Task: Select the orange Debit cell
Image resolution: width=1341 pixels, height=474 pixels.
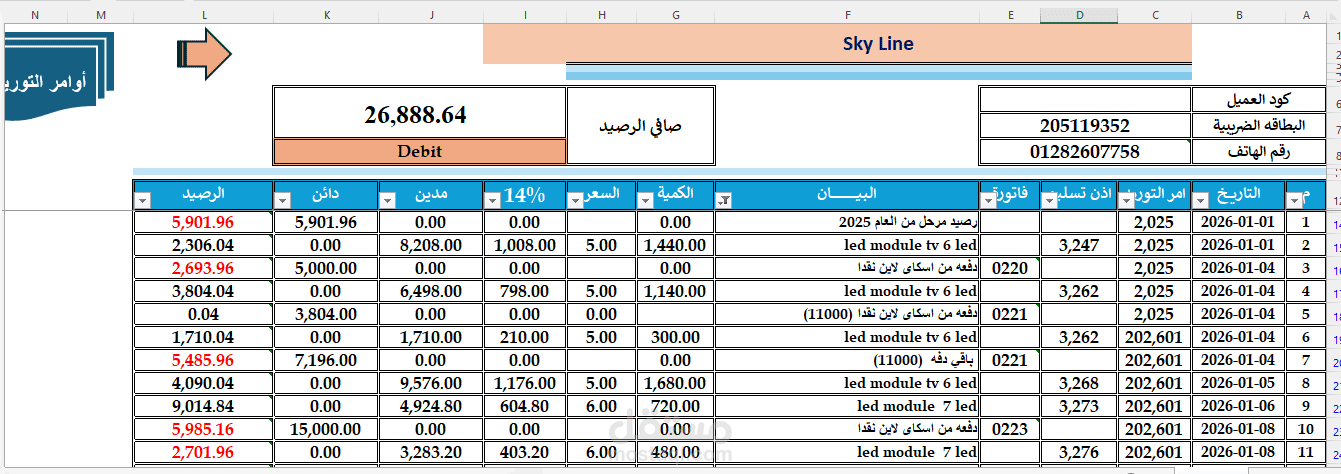Action: 420,152
